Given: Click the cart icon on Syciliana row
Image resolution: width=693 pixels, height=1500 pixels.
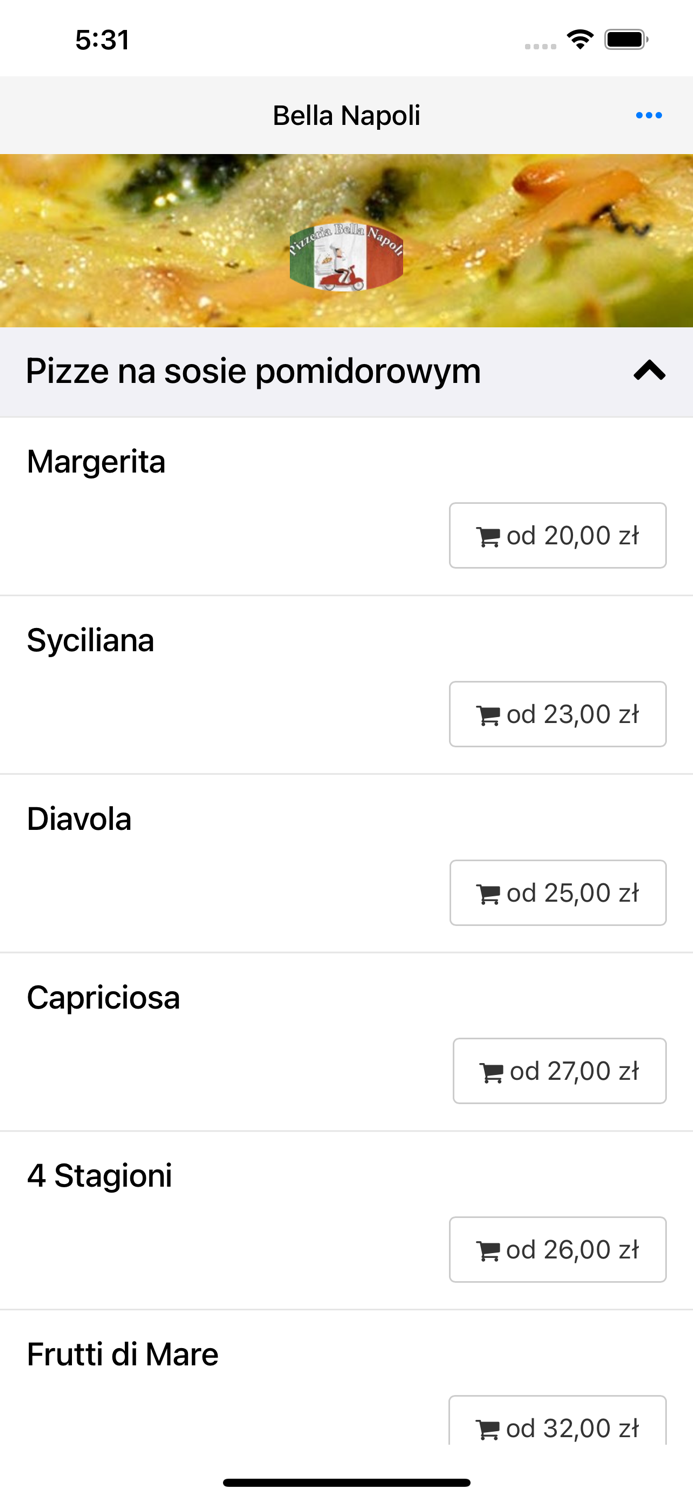Looking at the screenshot, I should pyautogui.click(x=489, y=714).
